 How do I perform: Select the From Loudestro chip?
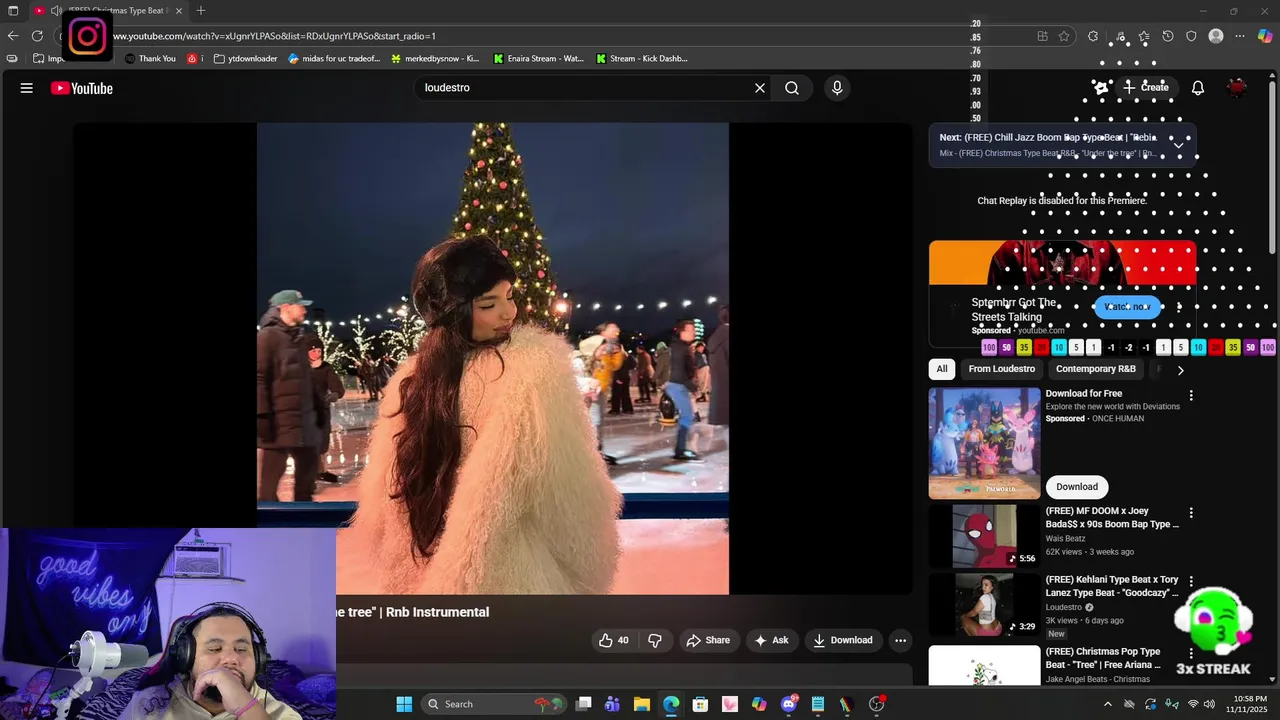coord(1001,369)
